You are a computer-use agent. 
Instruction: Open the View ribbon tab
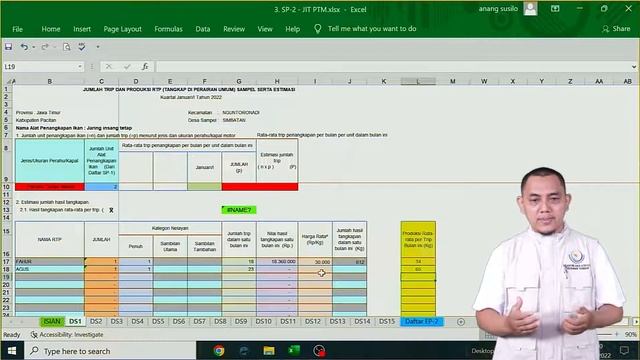coord(265,29)
